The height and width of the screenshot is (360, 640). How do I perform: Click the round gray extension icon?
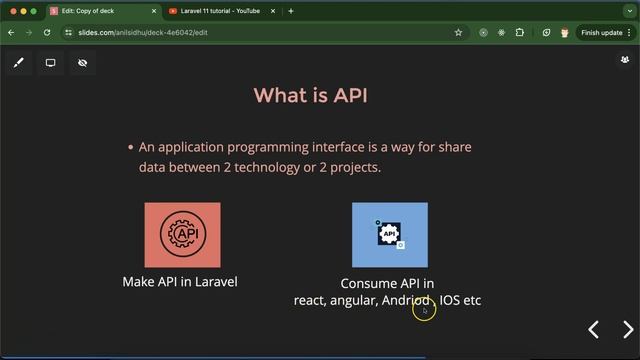tap(483, 33)
